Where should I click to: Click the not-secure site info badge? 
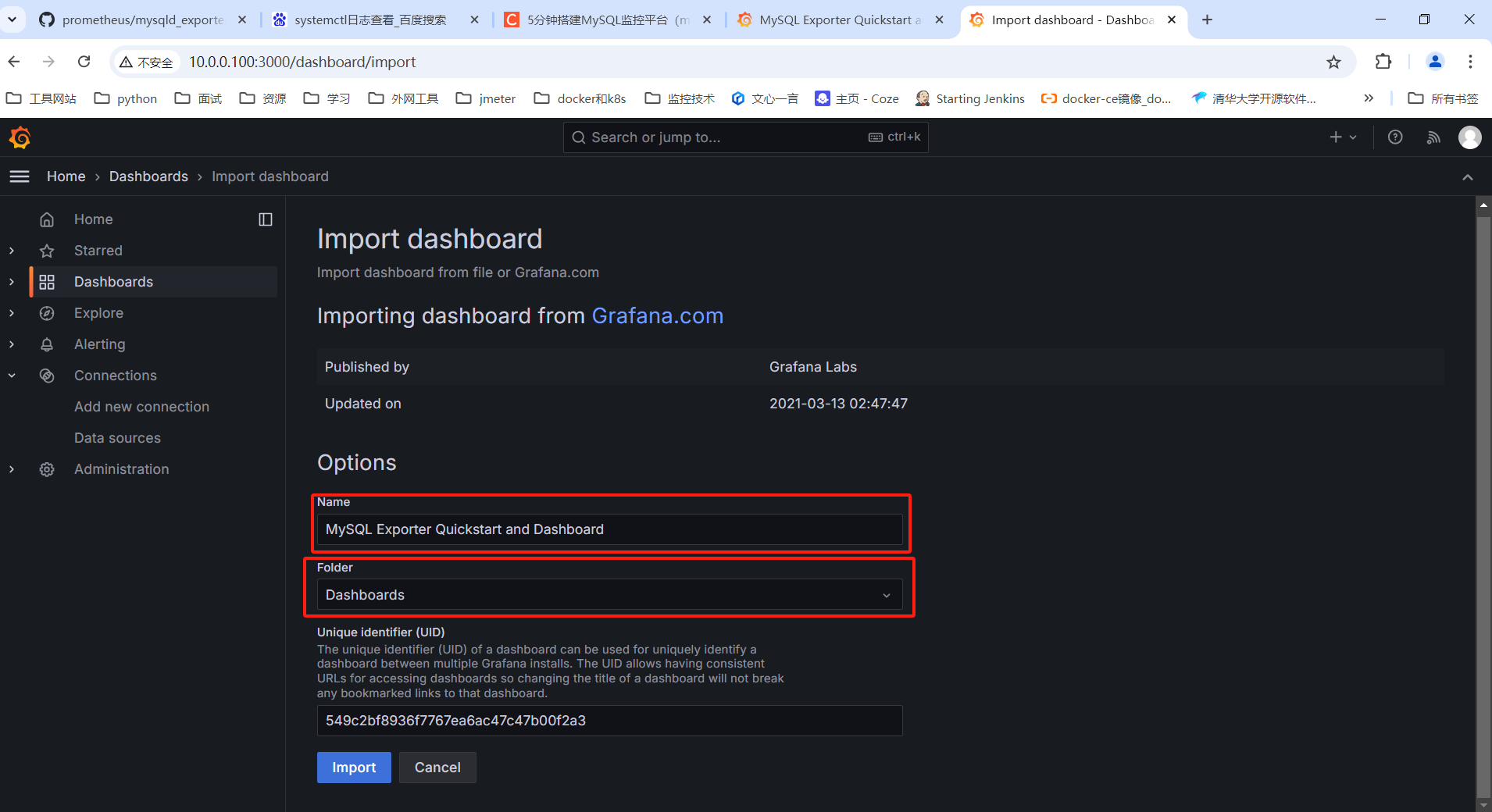(147, 62)
